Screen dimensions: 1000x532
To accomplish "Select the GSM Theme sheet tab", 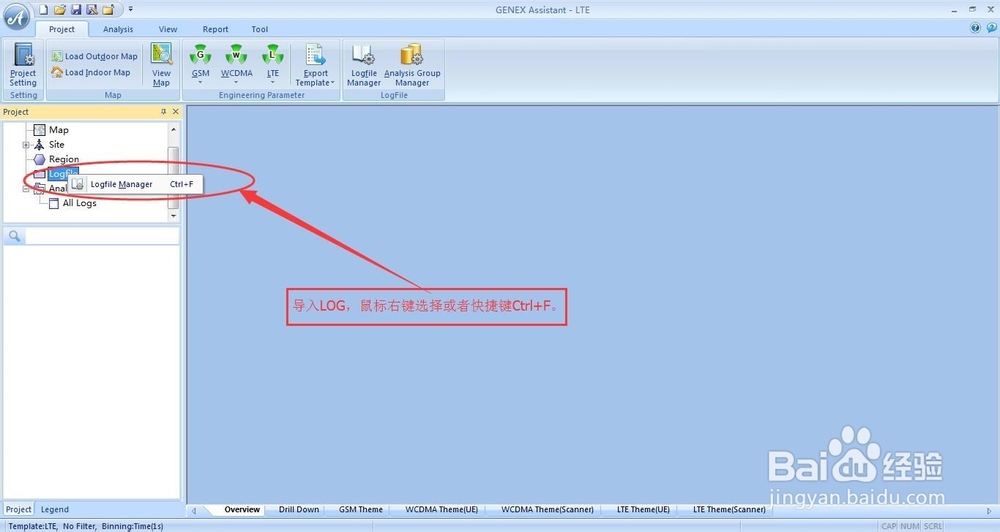I will 361,509.
